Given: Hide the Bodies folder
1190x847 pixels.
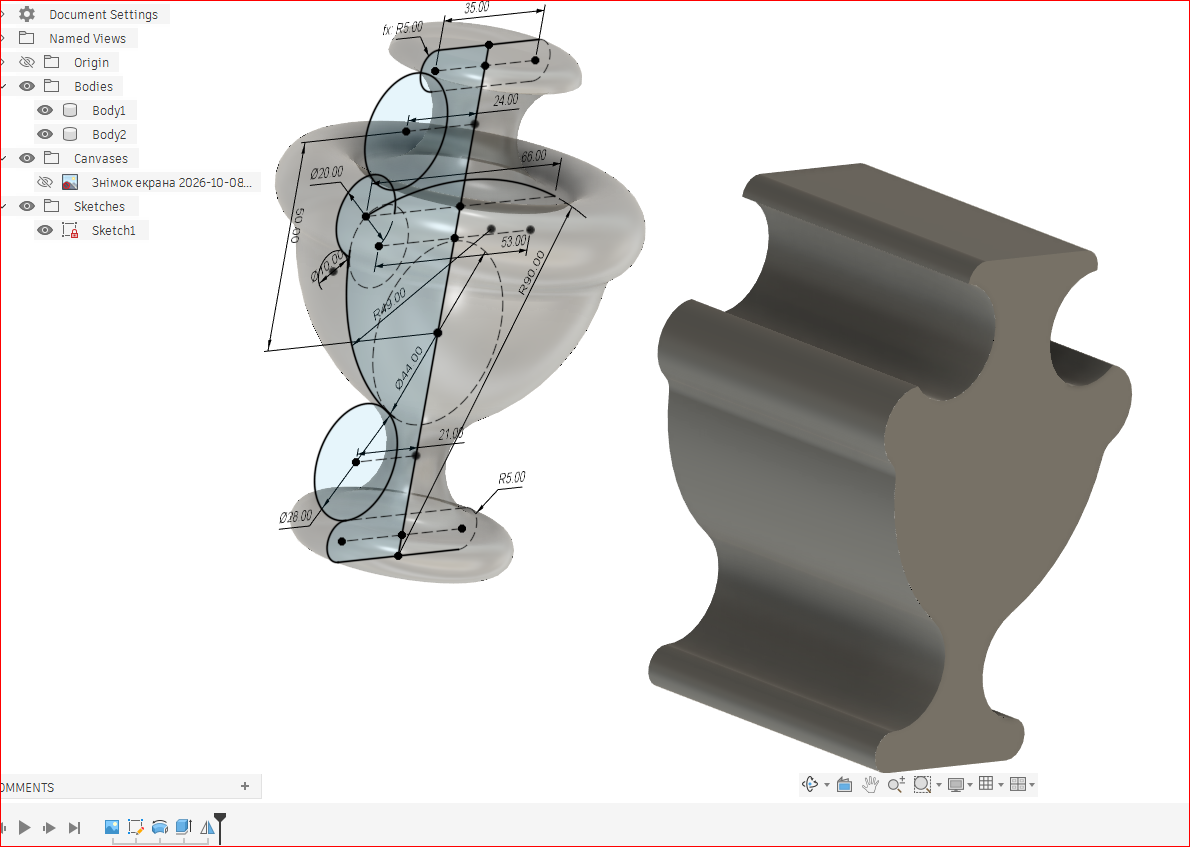Looking at the screenshot, I should tap(27, 86).
